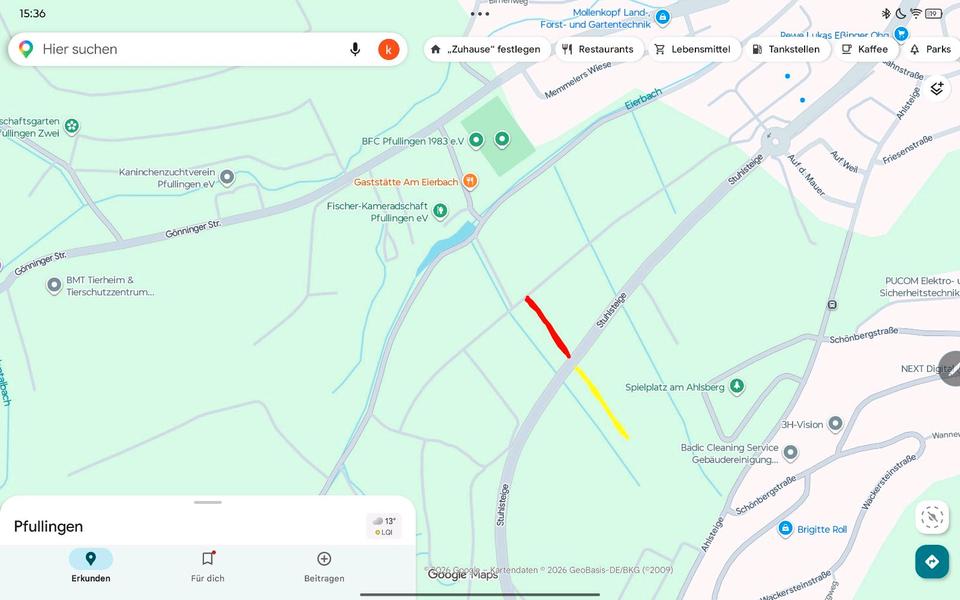Select the Spielplatz am Ahlsberg pin
The height and width of the screenshot is (600, 960).
click(x=737, y=386)
